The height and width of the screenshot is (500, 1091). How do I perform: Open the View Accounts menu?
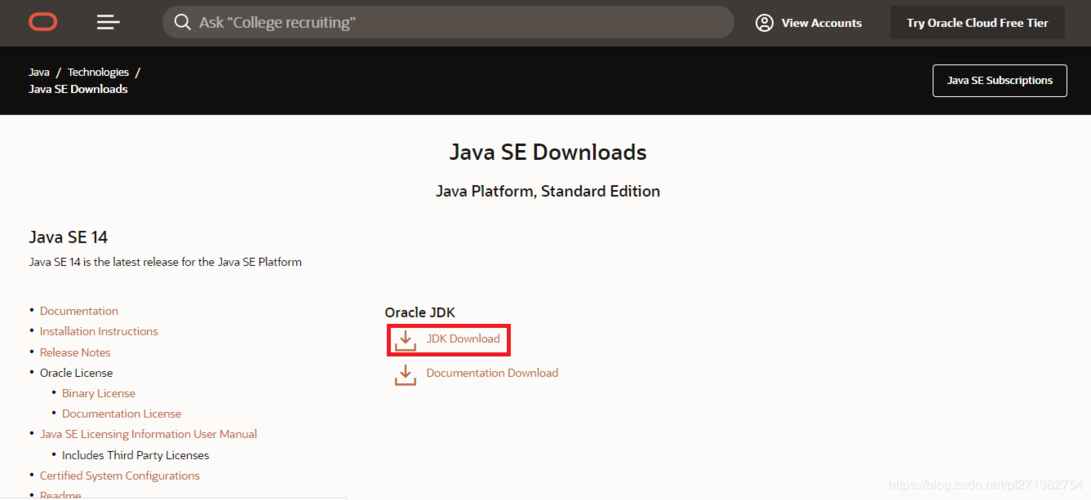(x=820, y=23)
